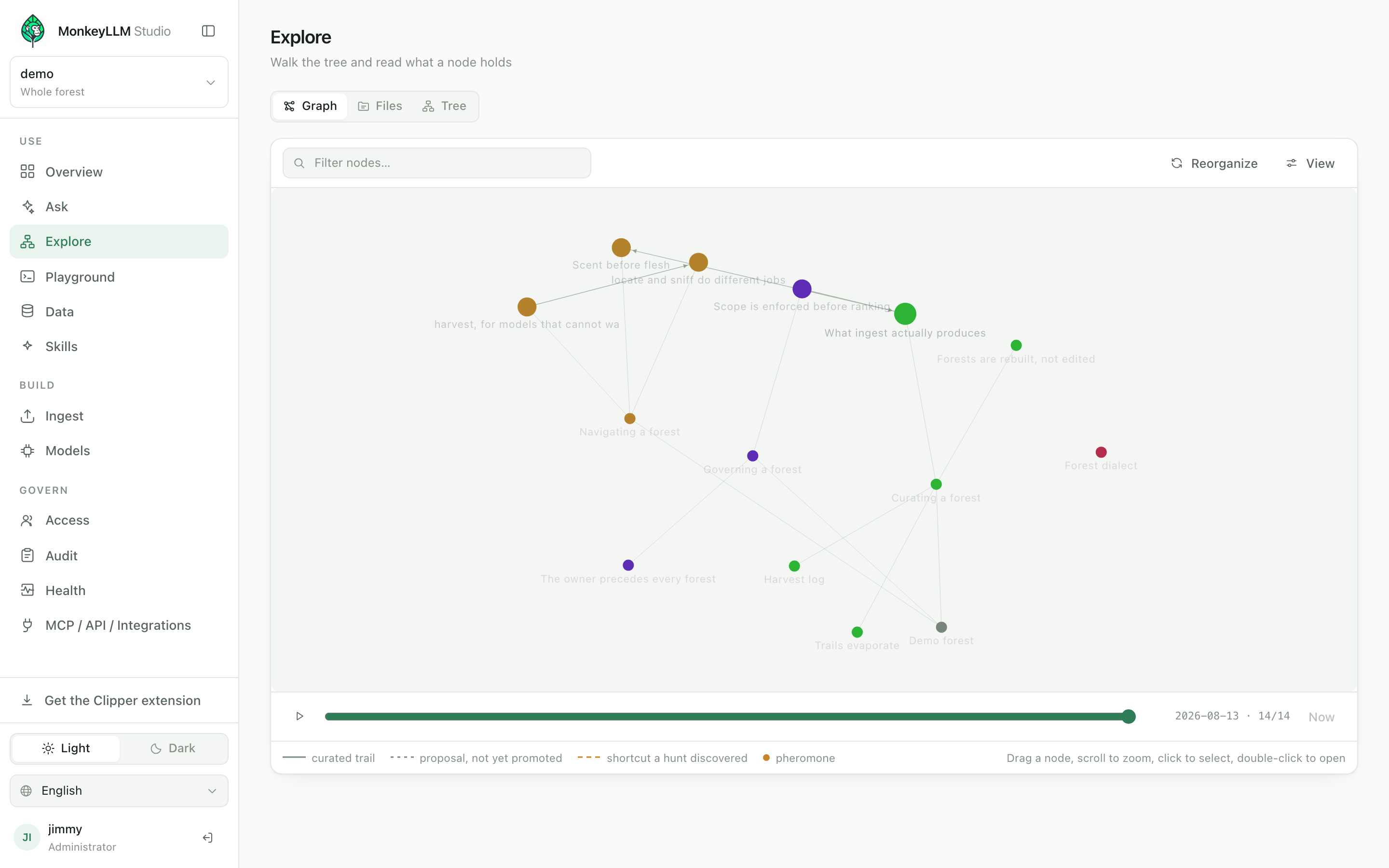1389x868 pixels.
Task: Open the English language dropdown
Action: click(119, 790)
